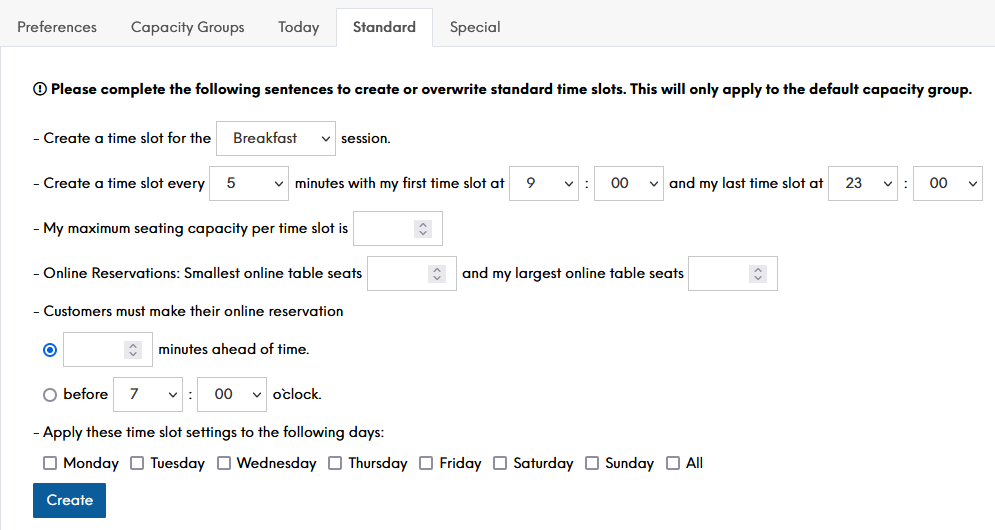Open the Breakfast session dropdown

coord(276,138)
